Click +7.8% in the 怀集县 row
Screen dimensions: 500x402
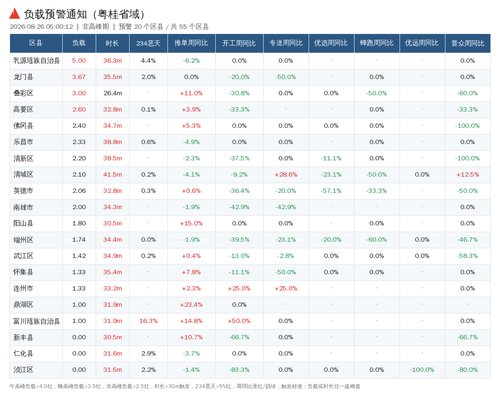coord(191,272)
